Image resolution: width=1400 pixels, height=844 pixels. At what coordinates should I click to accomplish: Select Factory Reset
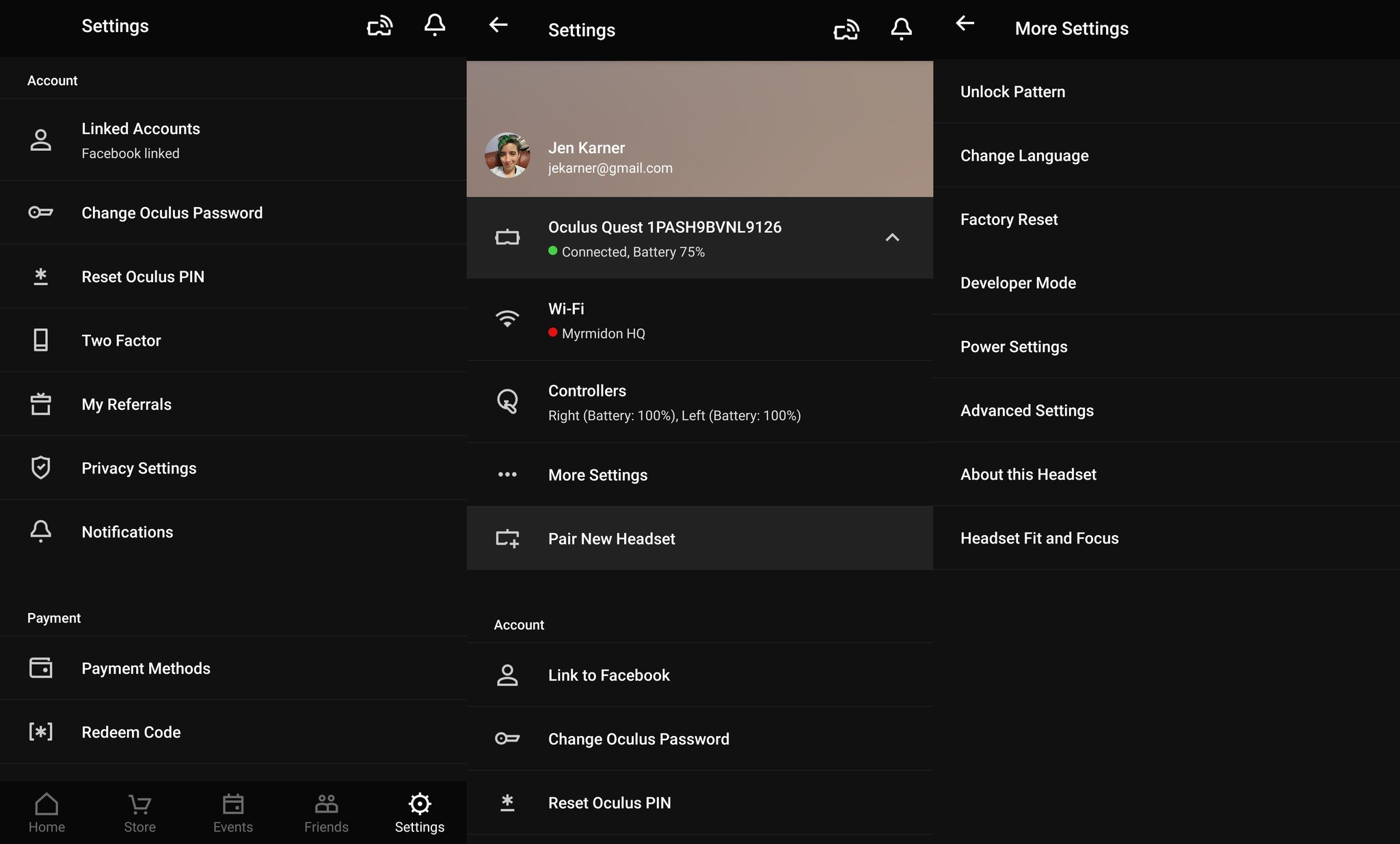pos(1009,219)
